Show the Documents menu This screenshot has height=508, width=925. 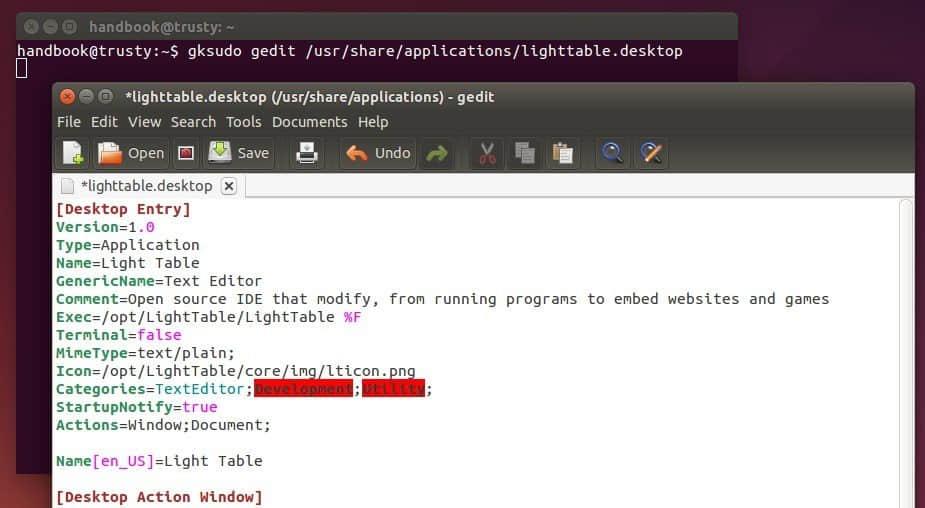[x=309, y=122]
